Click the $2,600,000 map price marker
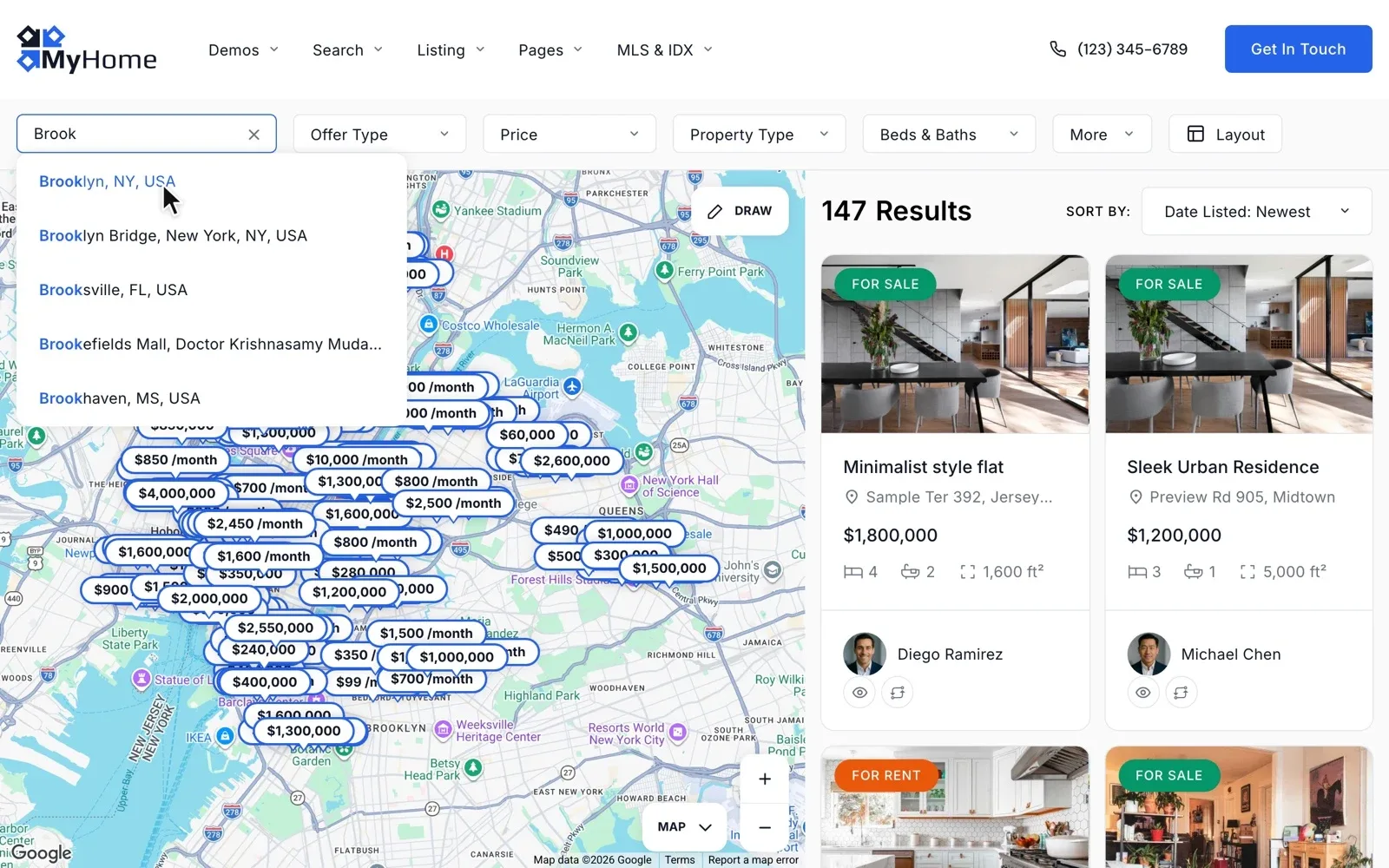Image resolution: width=1389 pixels, height=868 pixels. (571, 461)
